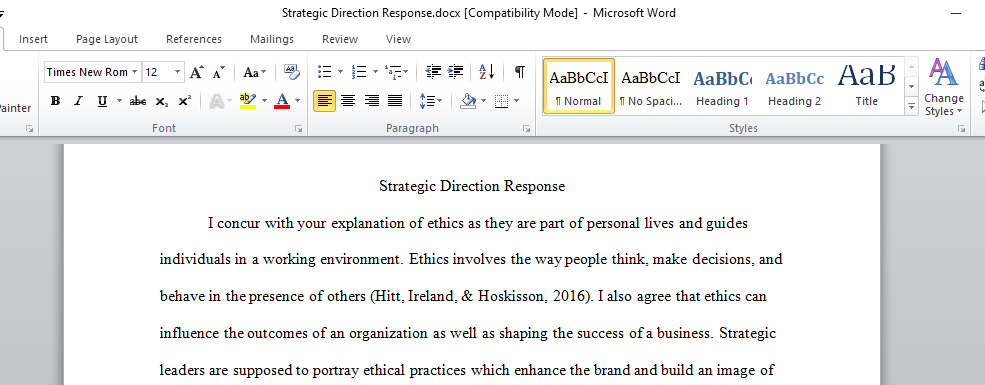Click the Clear Formatting icon
The height and width of the screenshot is (385, 985).
pos(291,72)
